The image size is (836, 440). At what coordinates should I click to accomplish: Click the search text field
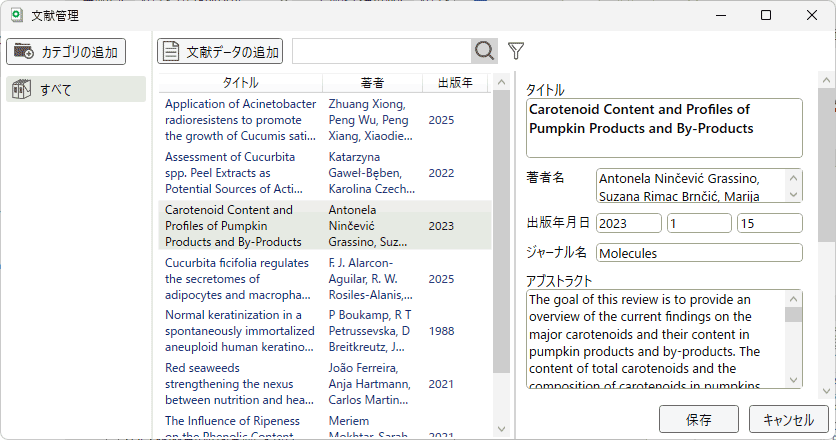click(381, 51)
